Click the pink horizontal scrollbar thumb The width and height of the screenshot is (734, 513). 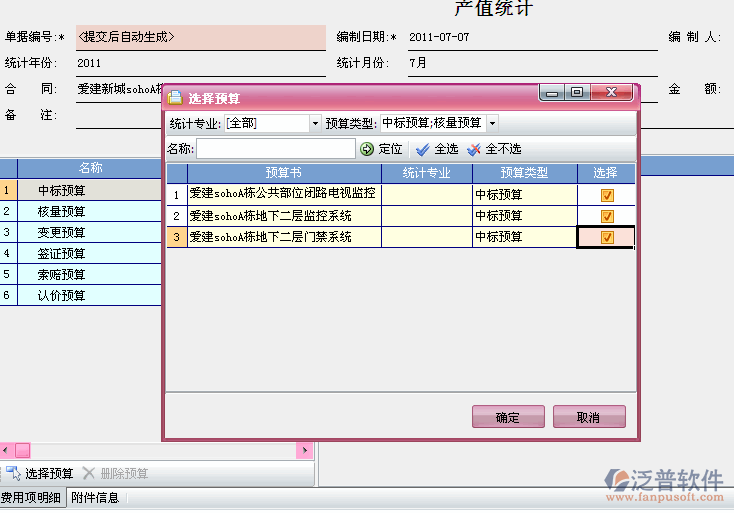(23, 451)
